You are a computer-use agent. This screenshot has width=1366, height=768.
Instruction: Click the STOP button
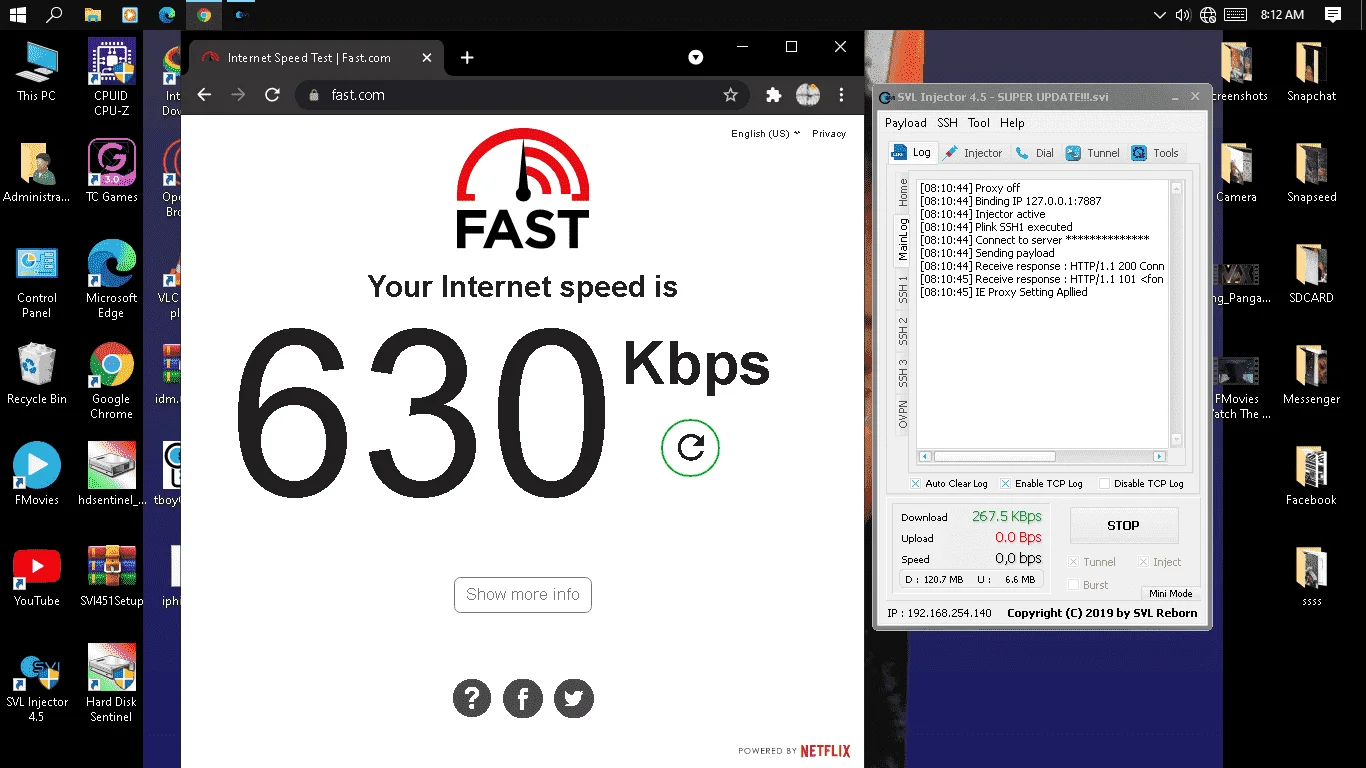coord(1123,525)
